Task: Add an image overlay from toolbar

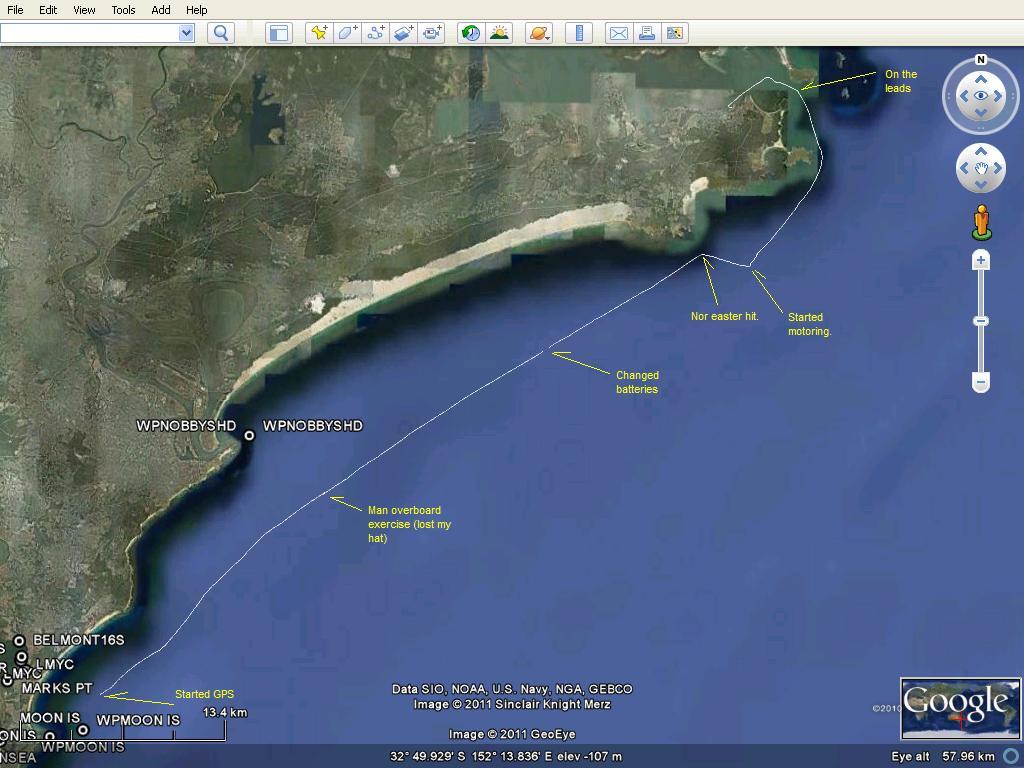Action: tap(404, 33)
